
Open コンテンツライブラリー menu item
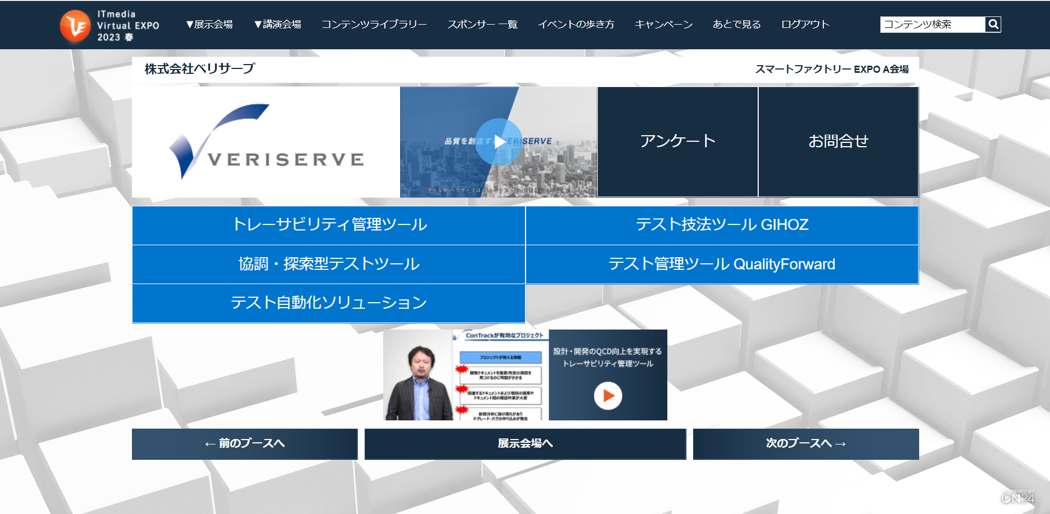coord(374,25)
